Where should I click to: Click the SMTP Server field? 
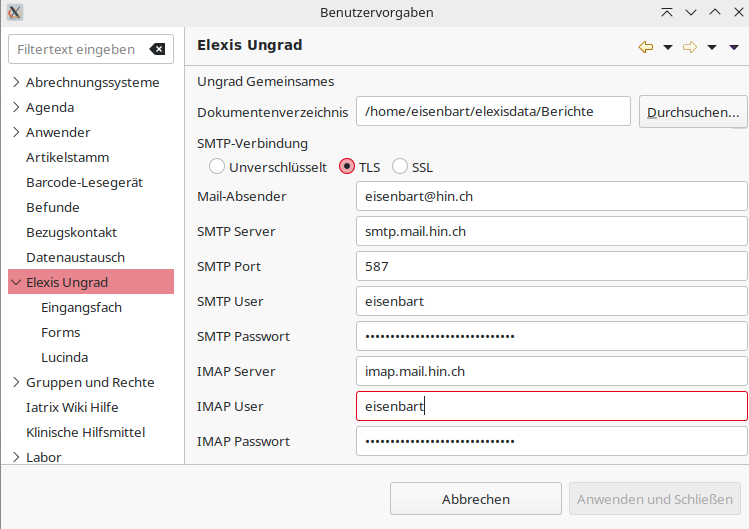coord(552,231)
